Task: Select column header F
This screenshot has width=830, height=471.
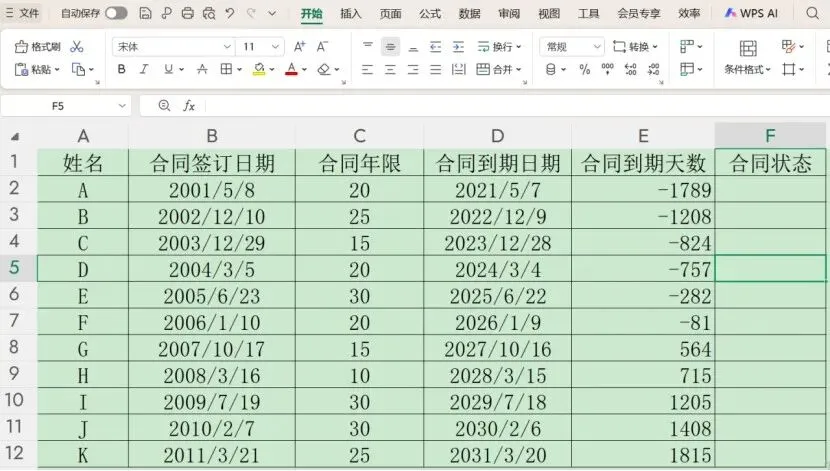Action: (x=770, y=135)
